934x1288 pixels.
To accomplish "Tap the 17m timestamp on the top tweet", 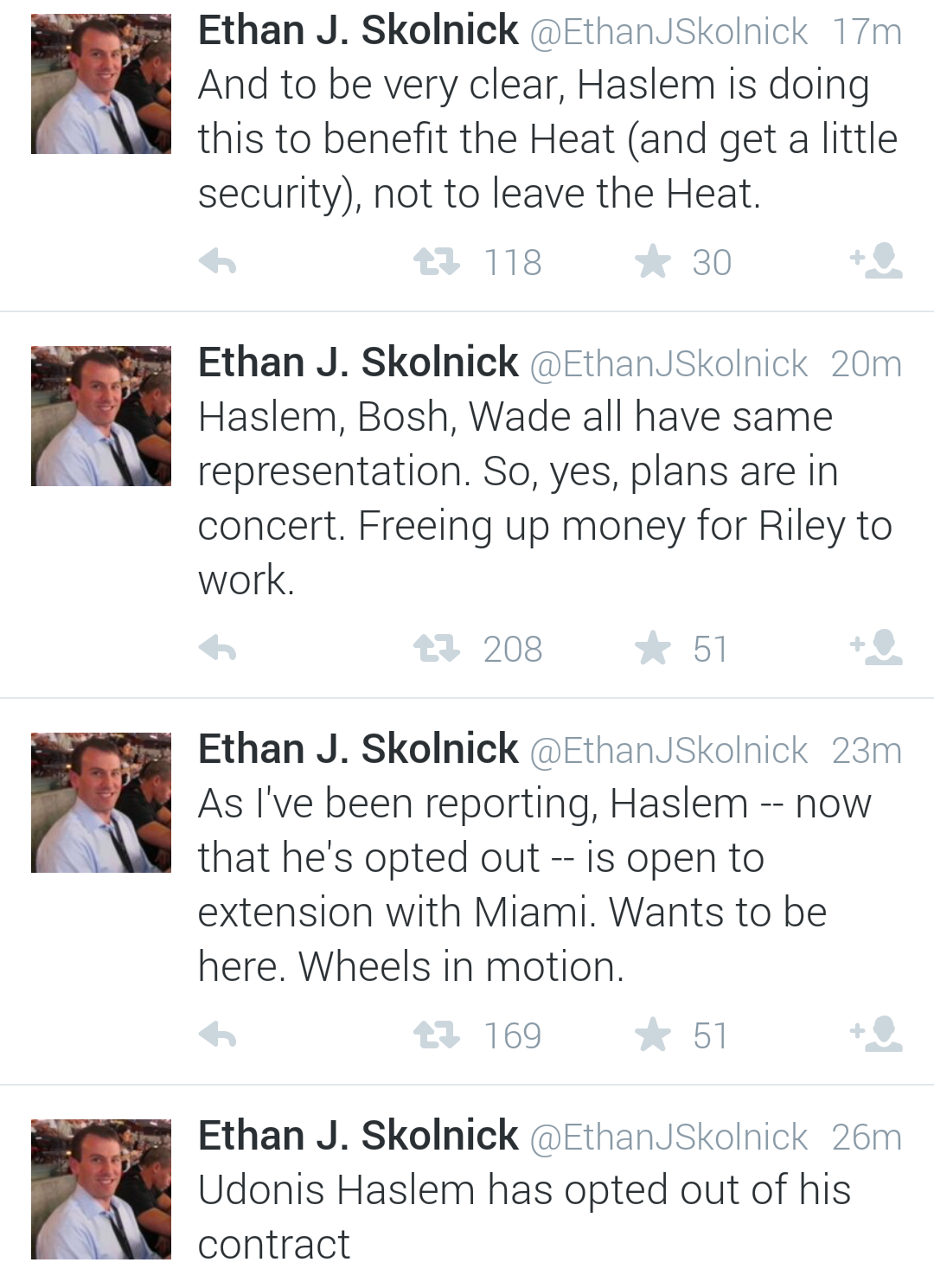I will [x=867, y=32].
